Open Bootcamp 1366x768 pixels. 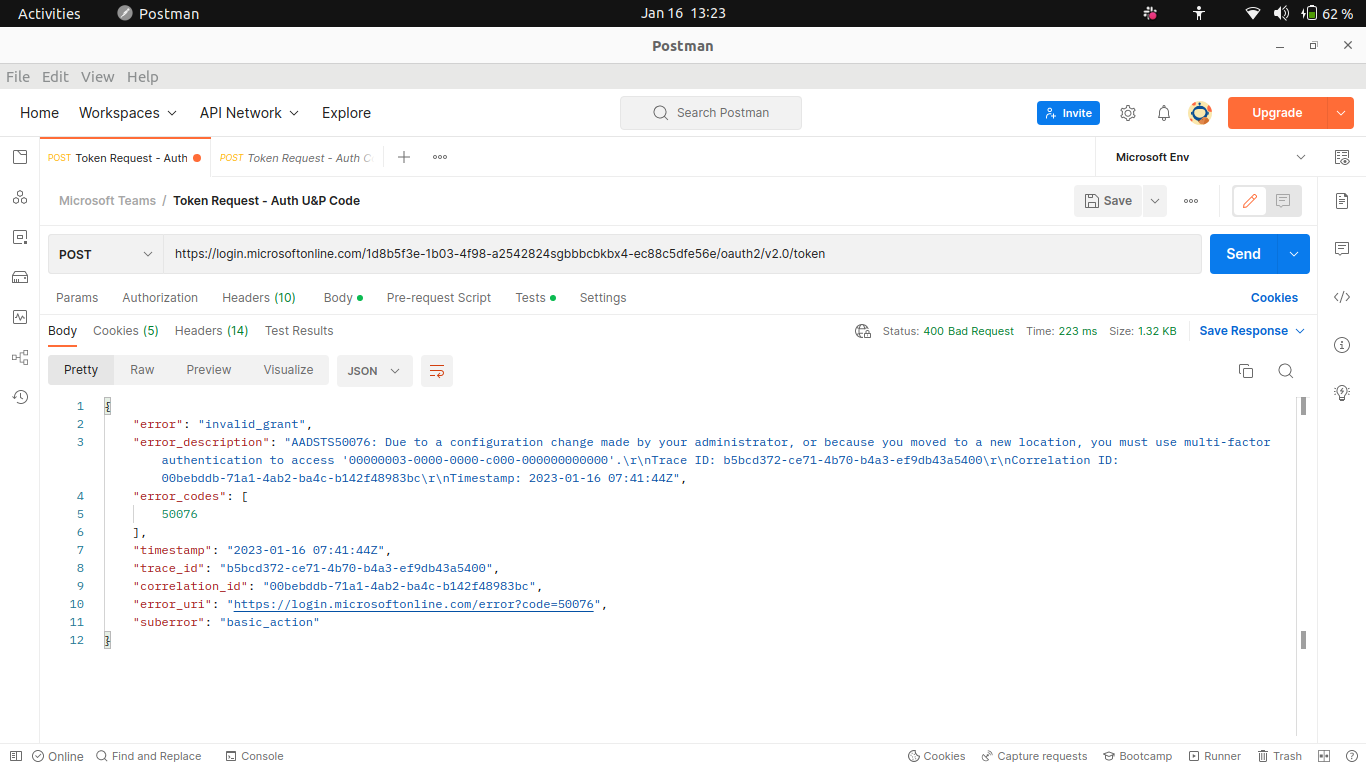[x=1137, y=756]
